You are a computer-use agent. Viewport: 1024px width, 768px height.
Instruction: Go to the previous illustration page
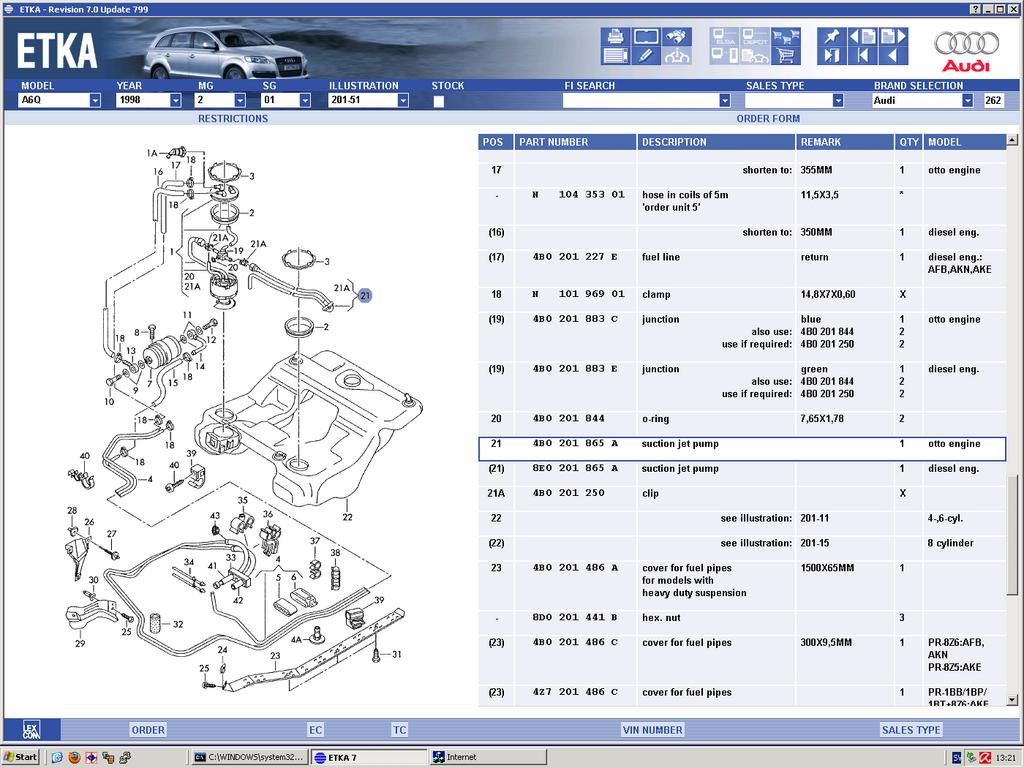tap(861, 37)
